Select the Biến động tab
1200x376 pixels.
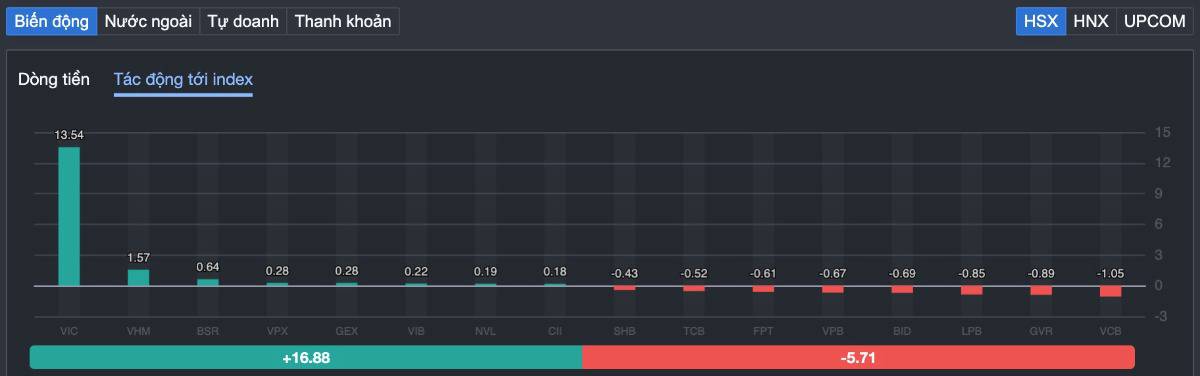[51, 21]
